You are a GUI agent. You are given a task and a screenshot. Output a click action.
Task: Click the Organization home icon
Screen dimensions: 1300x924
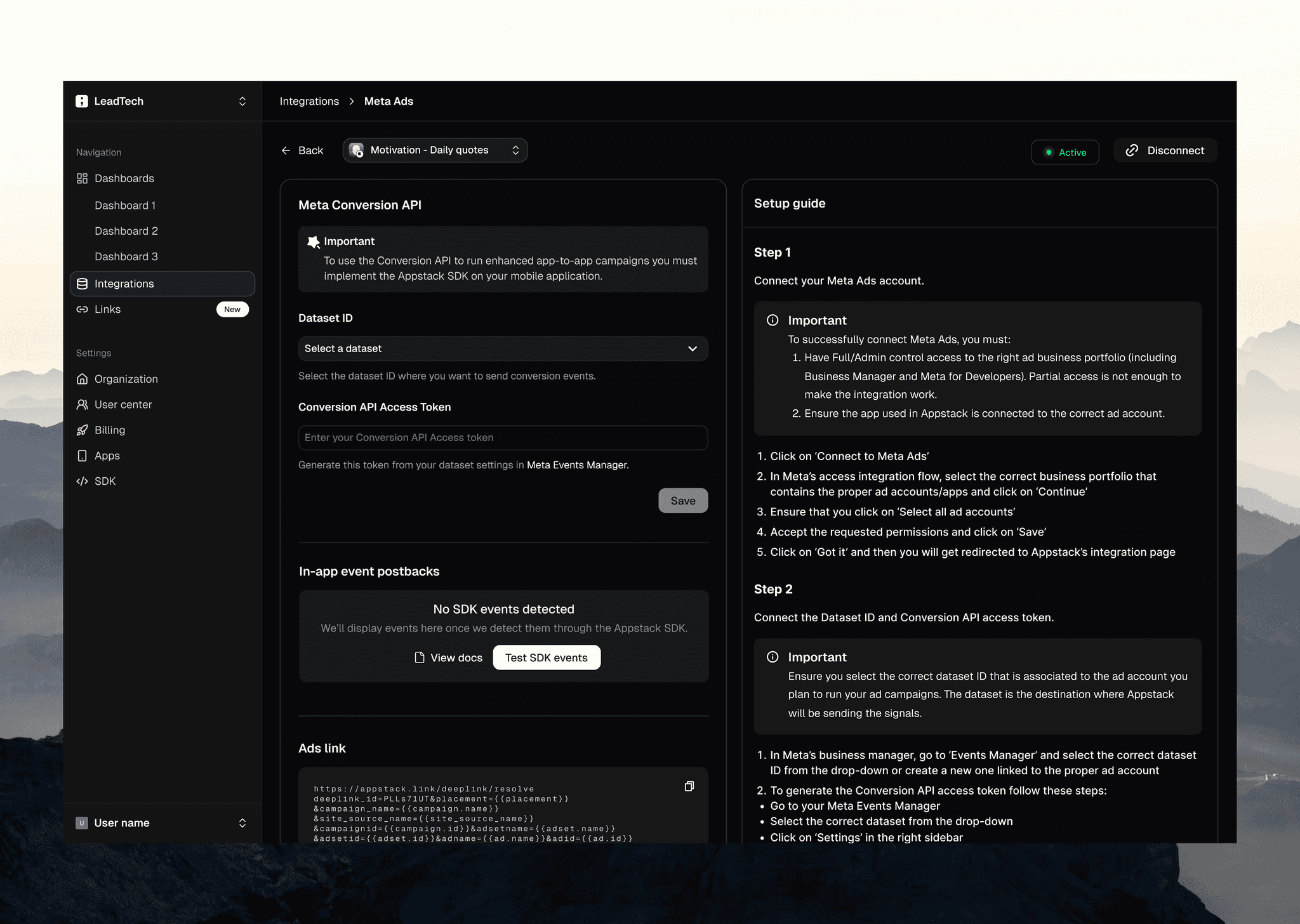(x=82, y=379)
